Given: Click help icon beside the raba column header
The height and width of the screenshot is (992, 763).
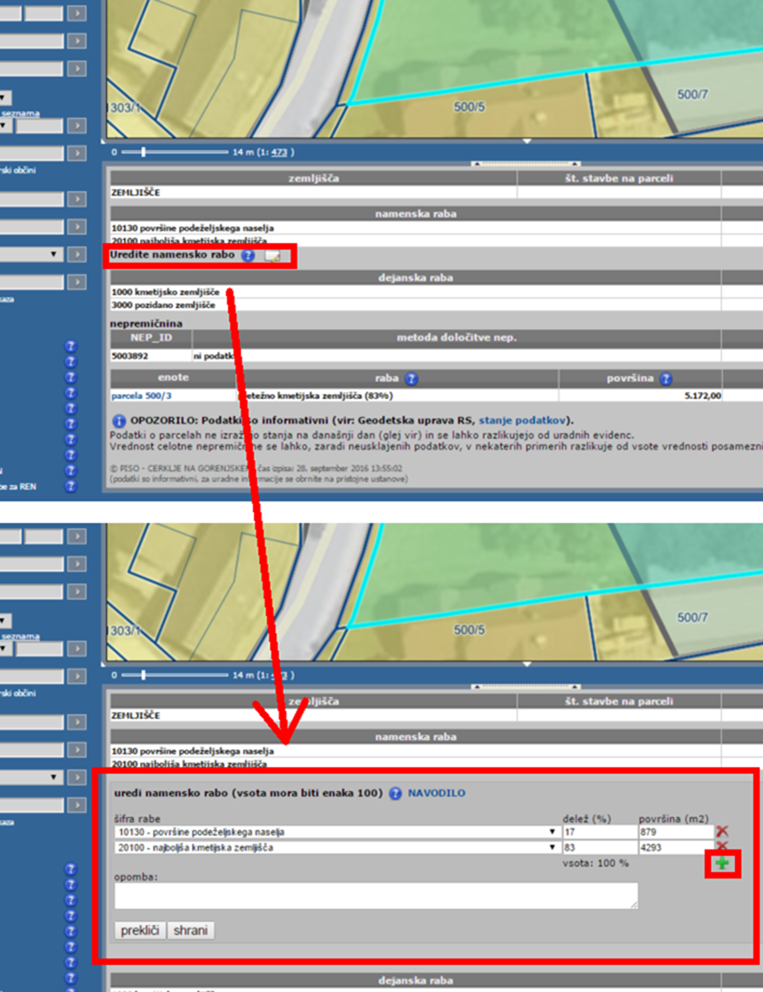Looking at the screenshot, I should pyautogui.click(x=411, y=379).
